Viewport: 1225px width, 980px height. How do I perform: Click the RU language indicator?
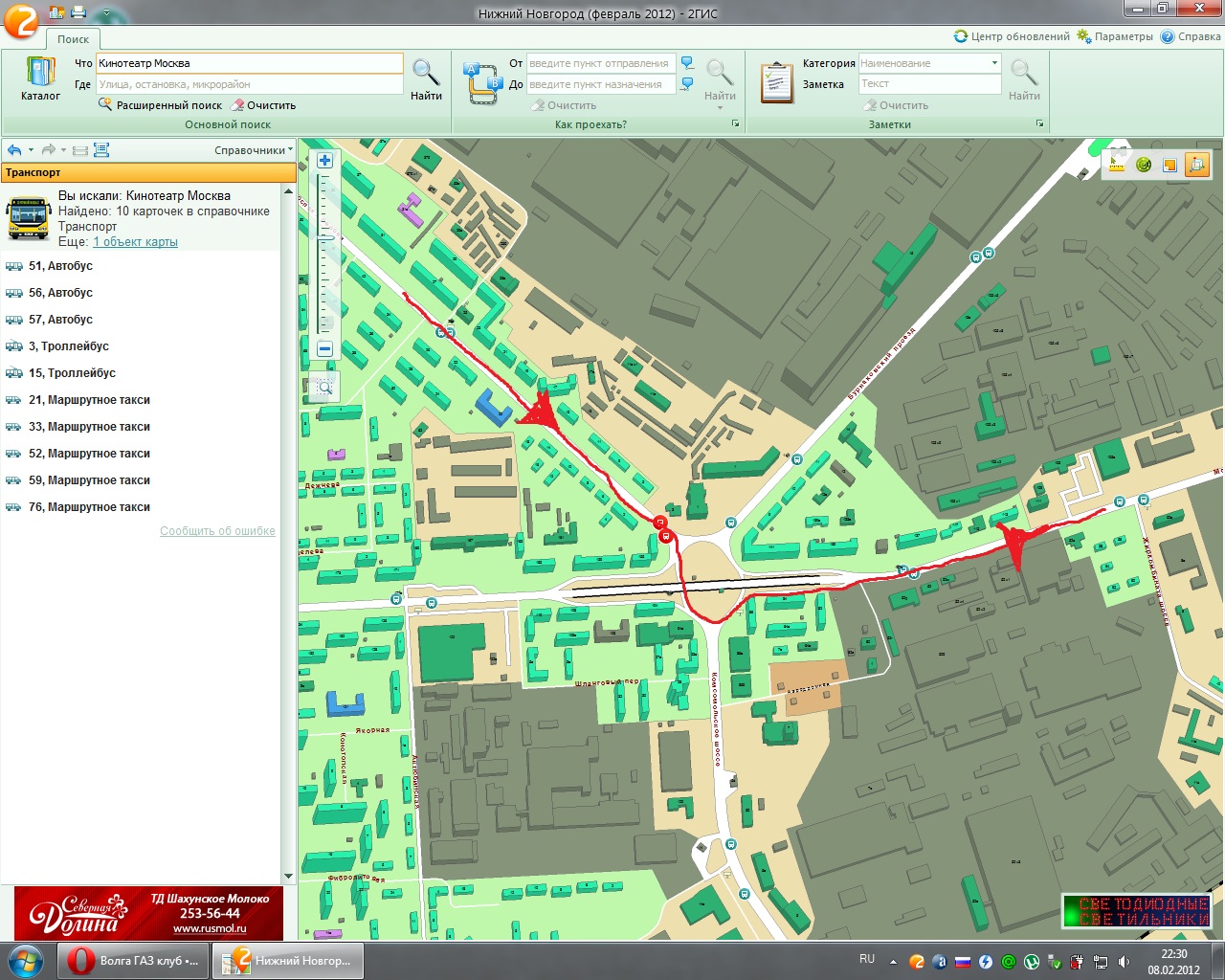coord(867,959)
